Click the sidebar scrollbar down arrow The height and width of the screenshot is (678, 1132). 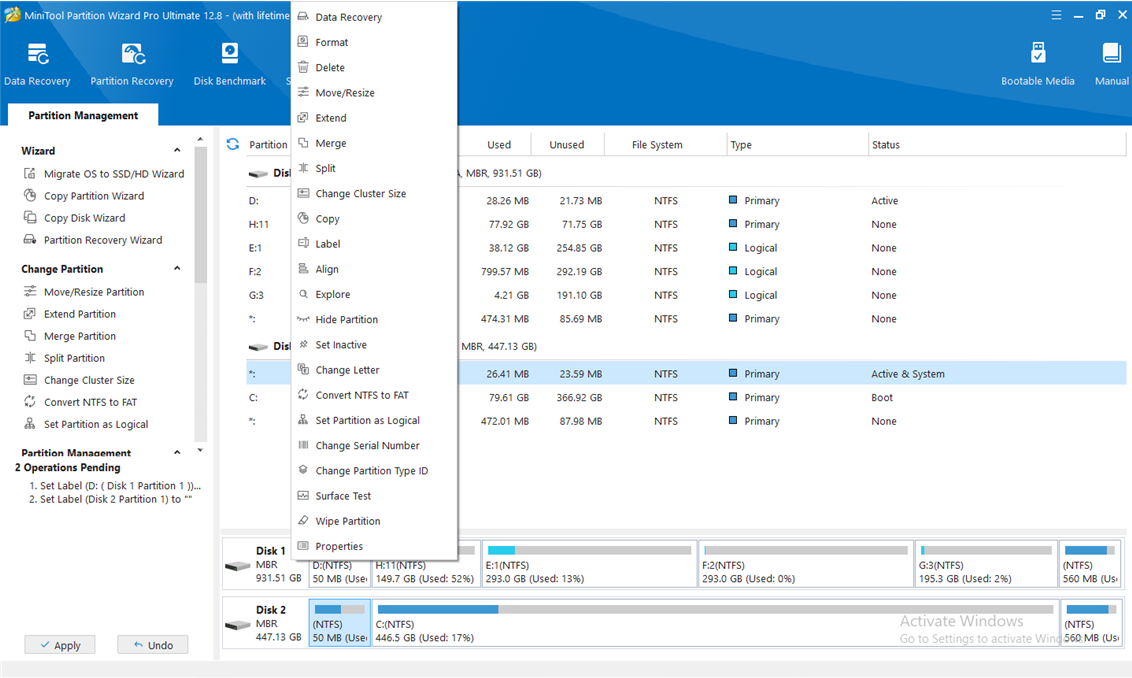200,450
